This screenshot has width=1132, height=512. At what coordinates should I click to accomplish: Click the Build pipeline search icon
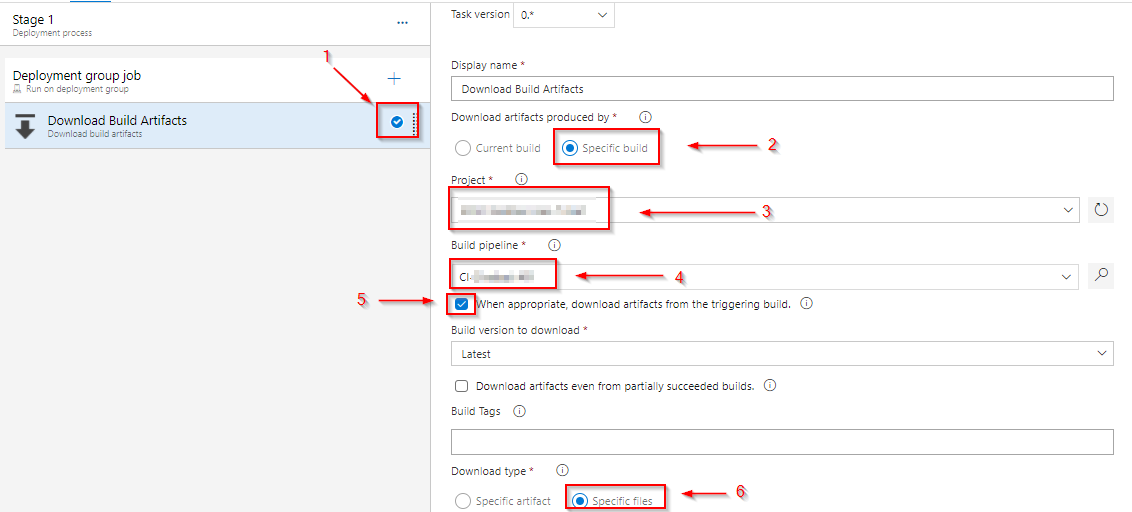(1100, 276)
